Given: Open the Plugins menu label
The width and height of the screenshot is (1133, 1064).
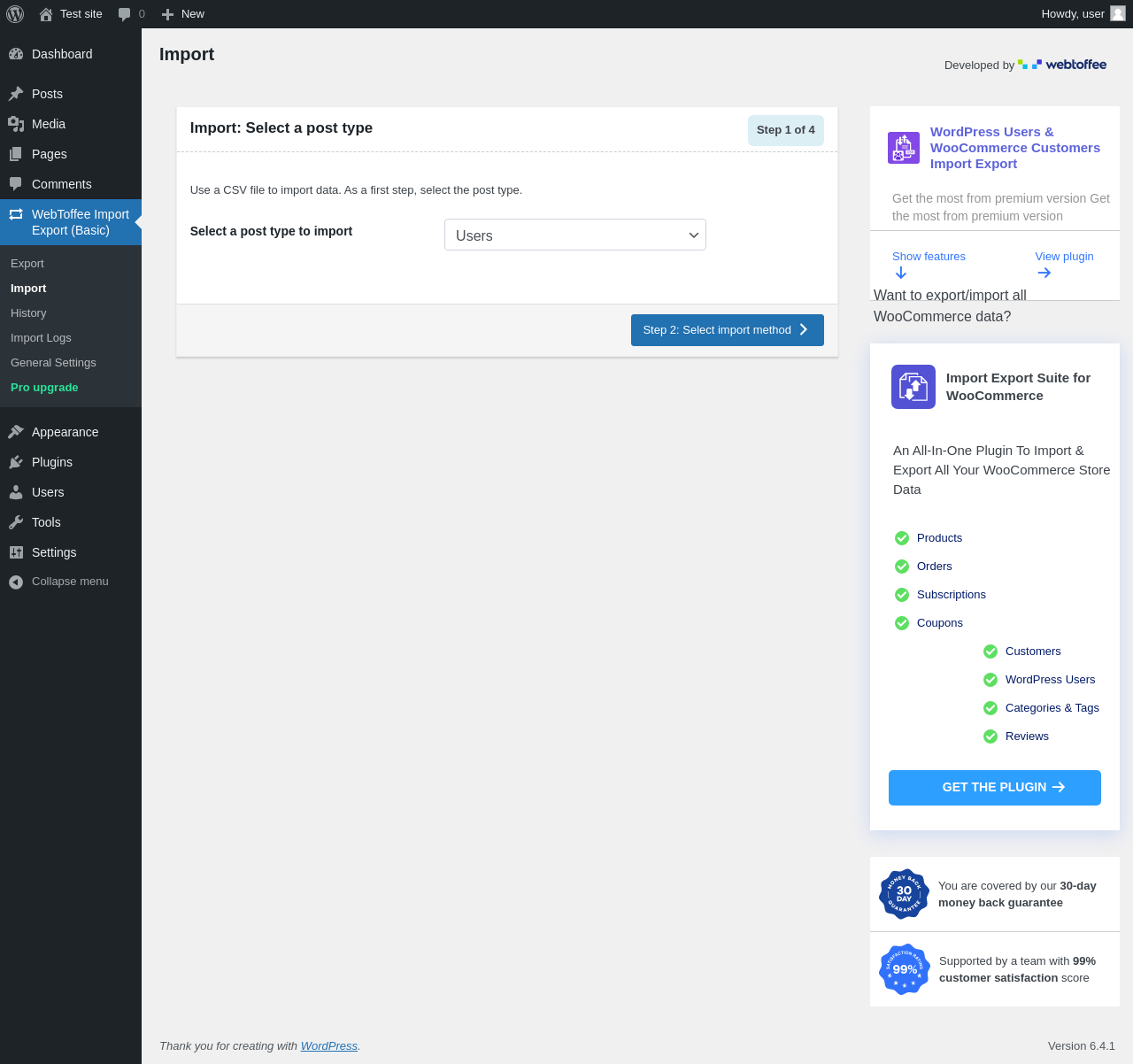Looking at the screenshot, I should coord(52,462).
